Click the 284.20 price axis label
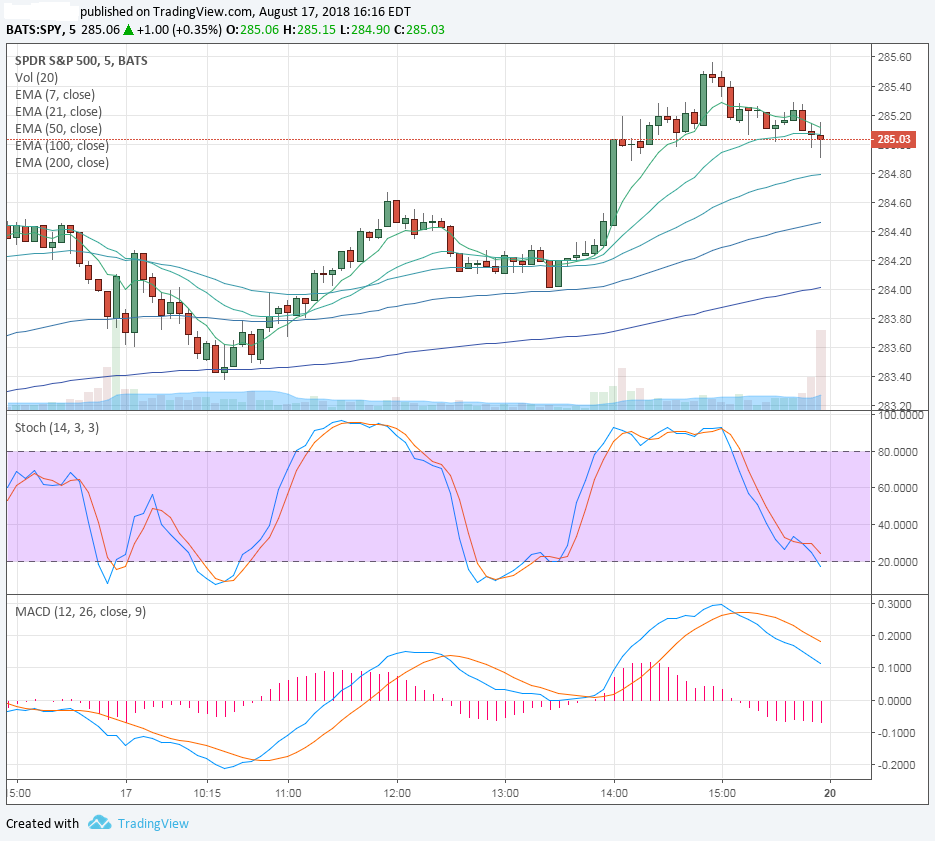 click(x=894, y=261)
